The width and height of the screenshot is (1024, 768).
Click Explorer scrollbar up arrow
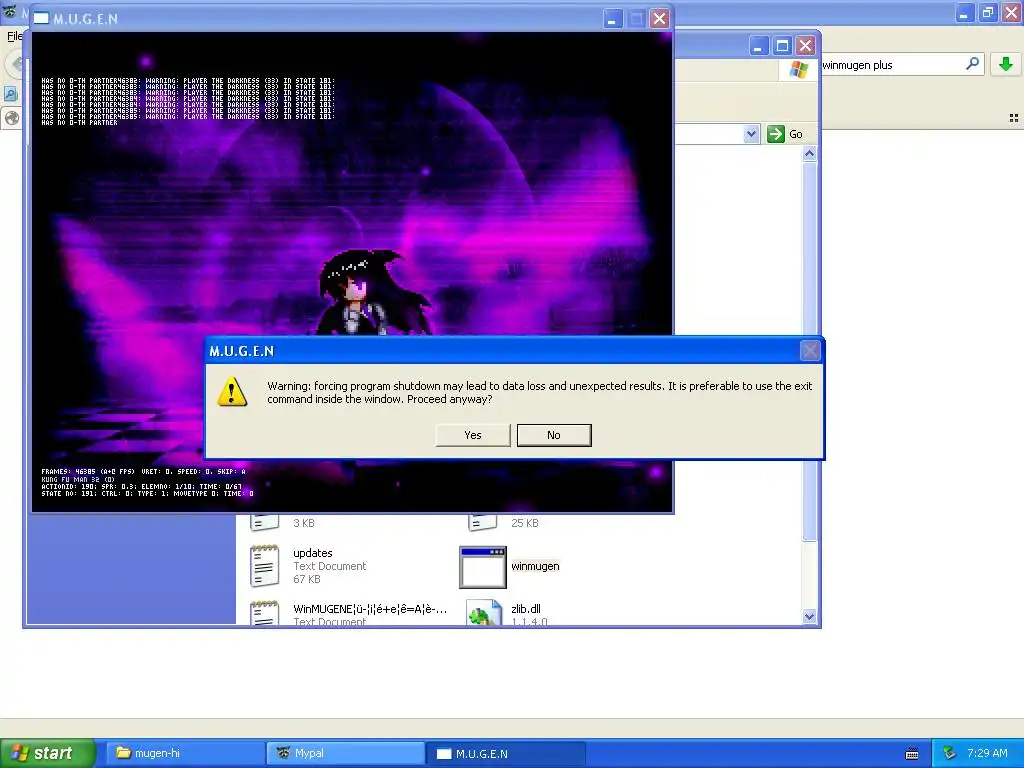point(809,154)
